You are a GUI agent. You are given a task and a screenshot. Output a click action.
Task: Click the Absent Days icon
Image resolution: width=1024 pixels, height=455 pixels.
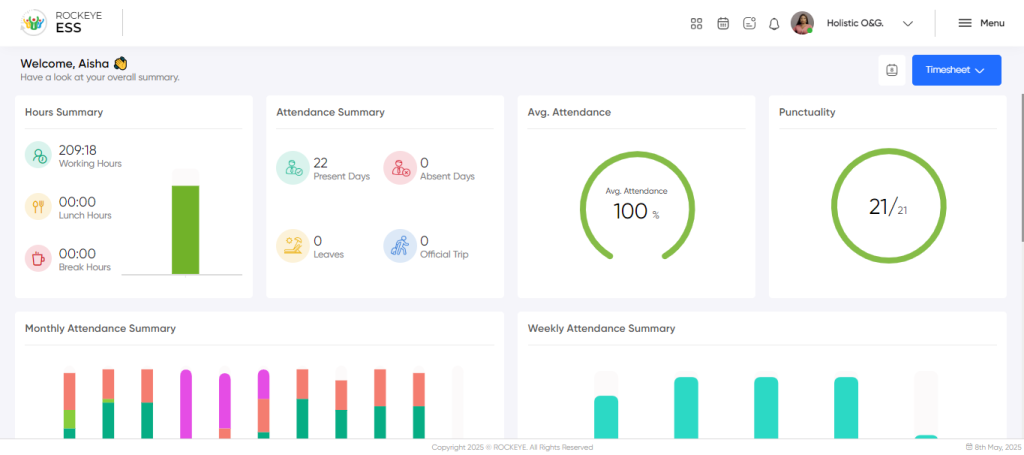(400, 168)
